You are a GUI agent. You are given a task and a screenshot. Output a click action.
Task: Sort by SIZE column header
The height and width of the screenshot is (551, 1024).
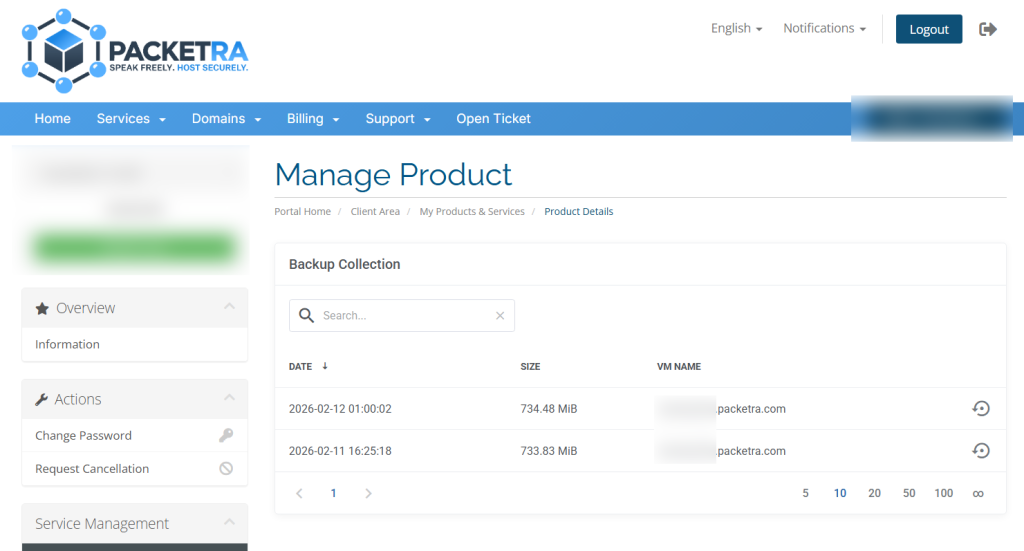(x=530, y=367)
